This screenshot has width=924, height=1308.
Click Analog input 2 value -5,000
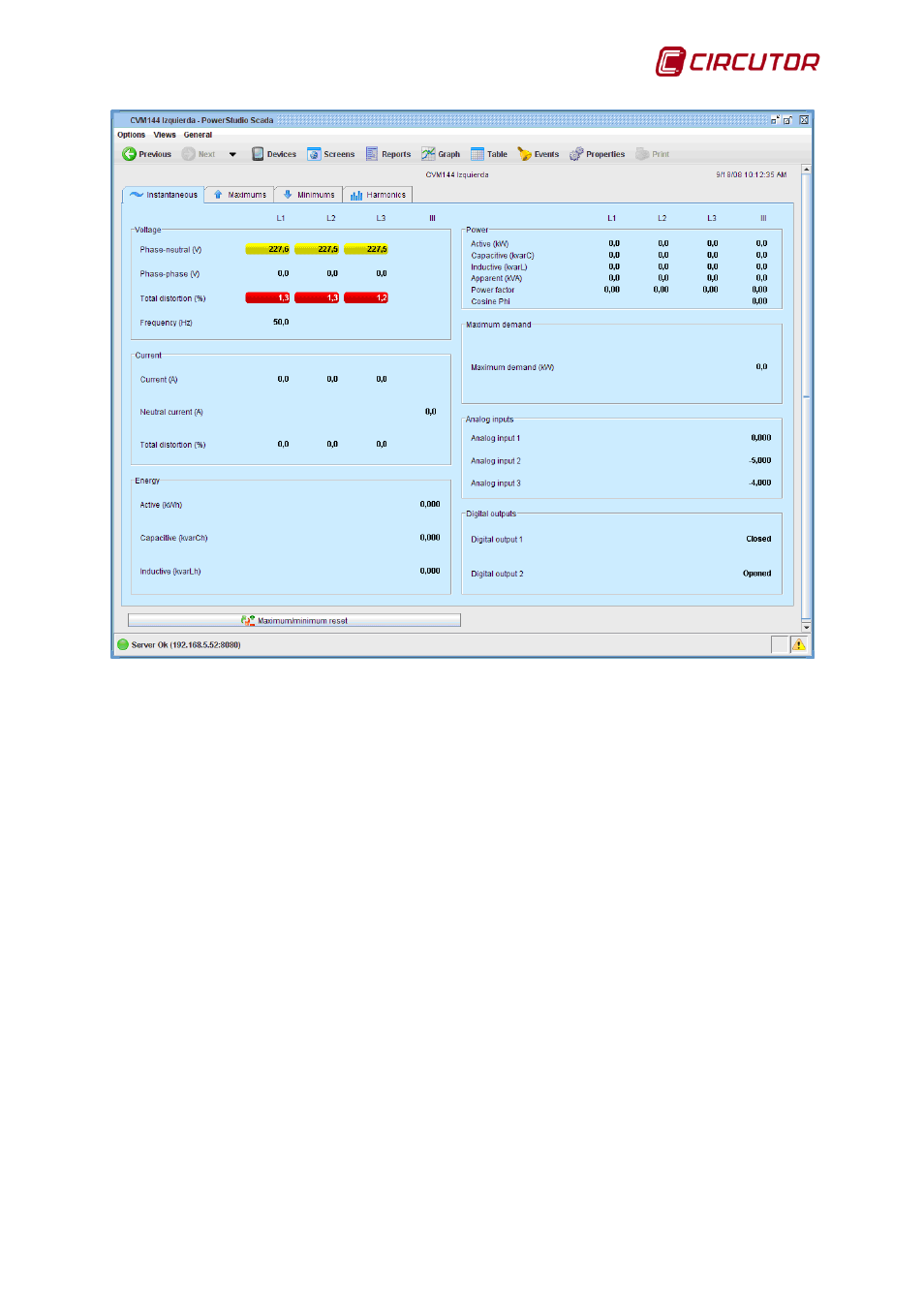coord(760,460)
